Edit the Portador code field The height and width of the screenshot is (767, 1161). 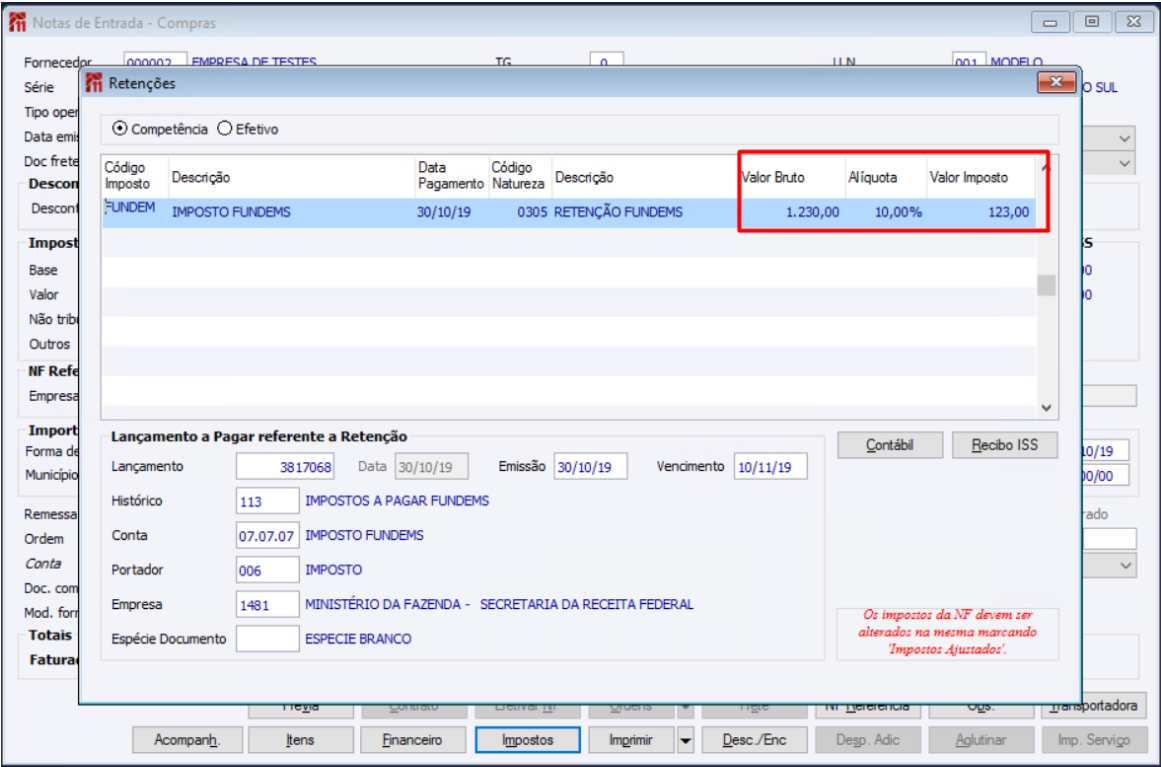pyautogui.click(x=267, y=570)
